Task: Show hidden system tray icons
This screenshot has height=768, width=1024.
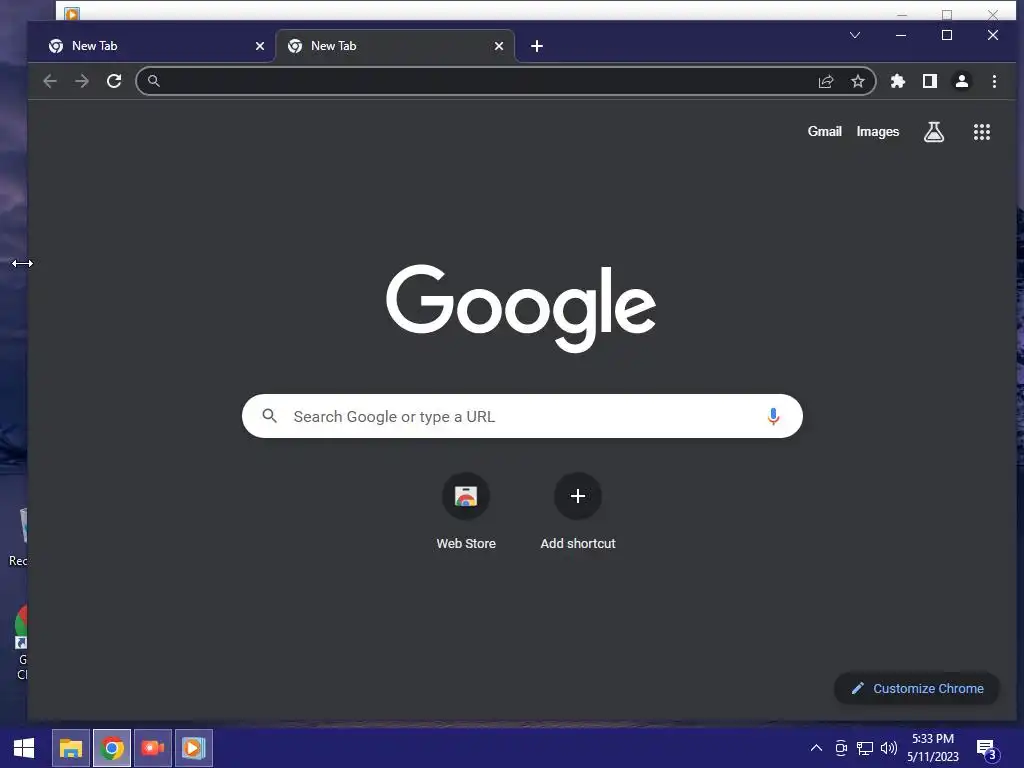Action: [816, 748]
